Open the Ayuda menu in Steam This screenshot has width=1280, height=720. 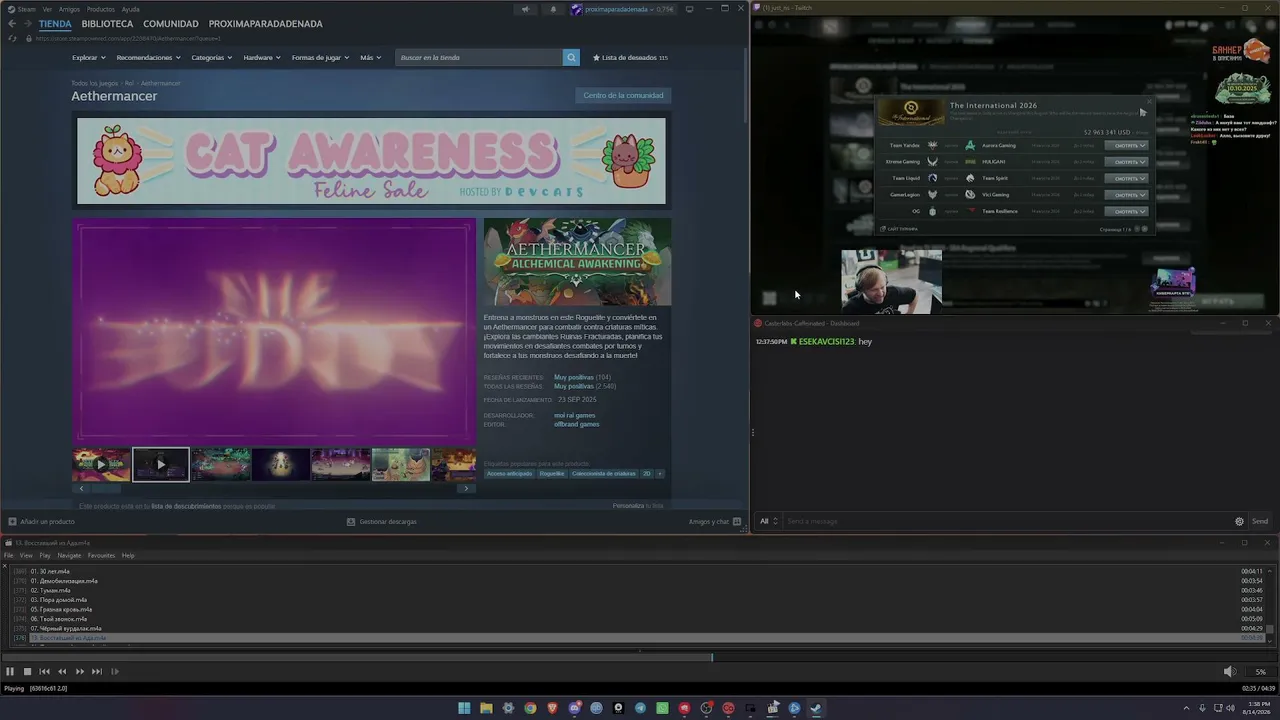130,9
